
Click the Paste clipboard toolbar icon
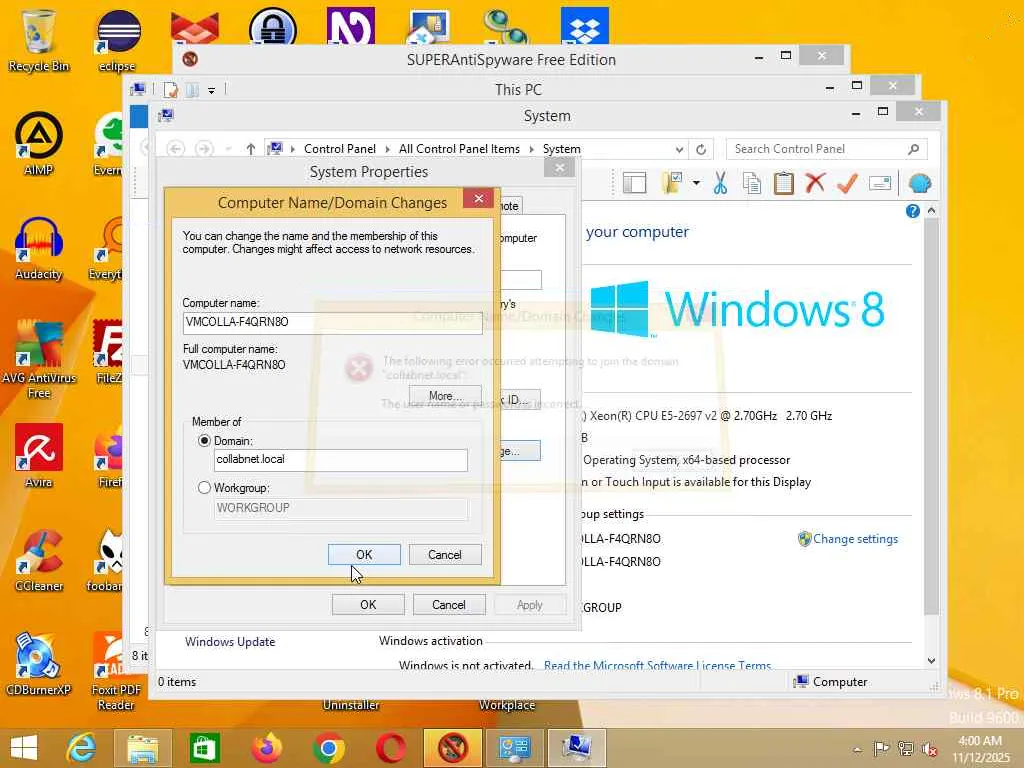[784, 184]
